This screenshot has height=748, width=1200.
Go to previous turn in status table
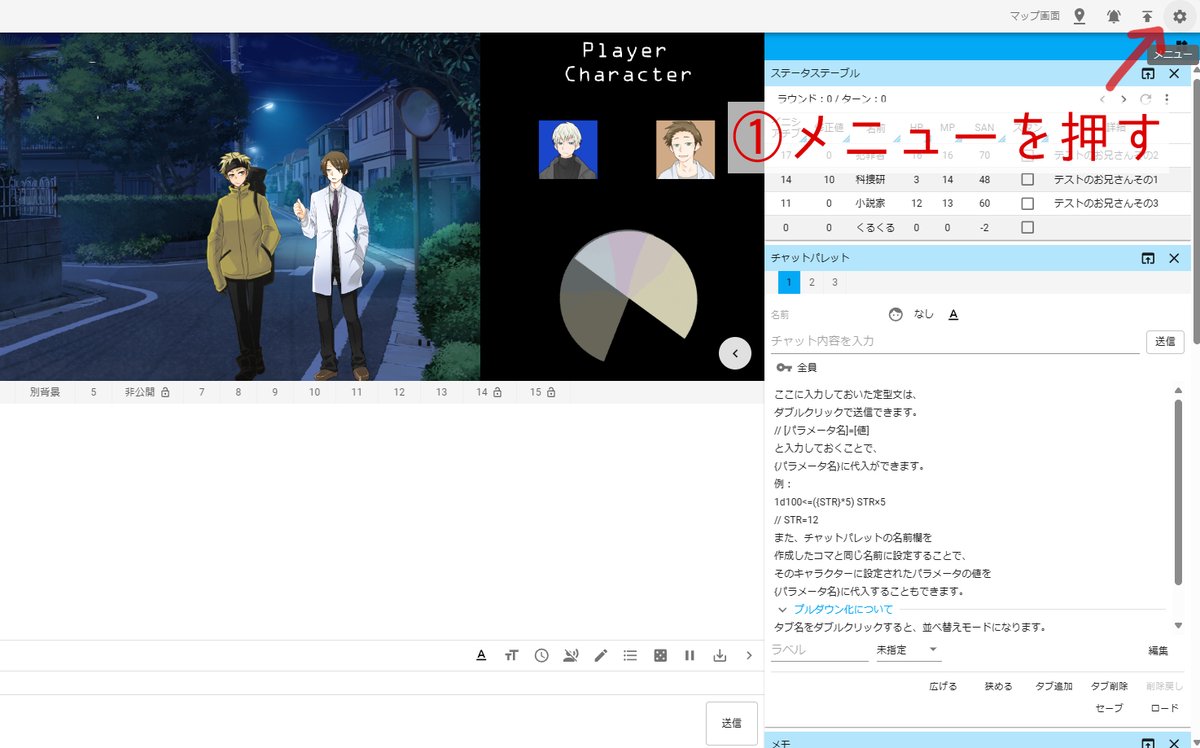point(1103,99)
